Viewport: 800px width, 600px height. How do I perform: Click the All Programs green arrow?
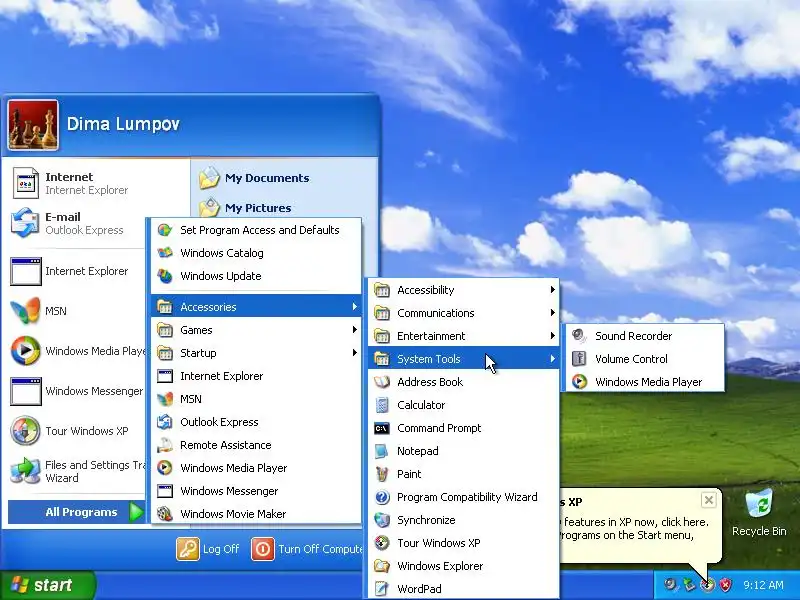[x=136, y=512]
